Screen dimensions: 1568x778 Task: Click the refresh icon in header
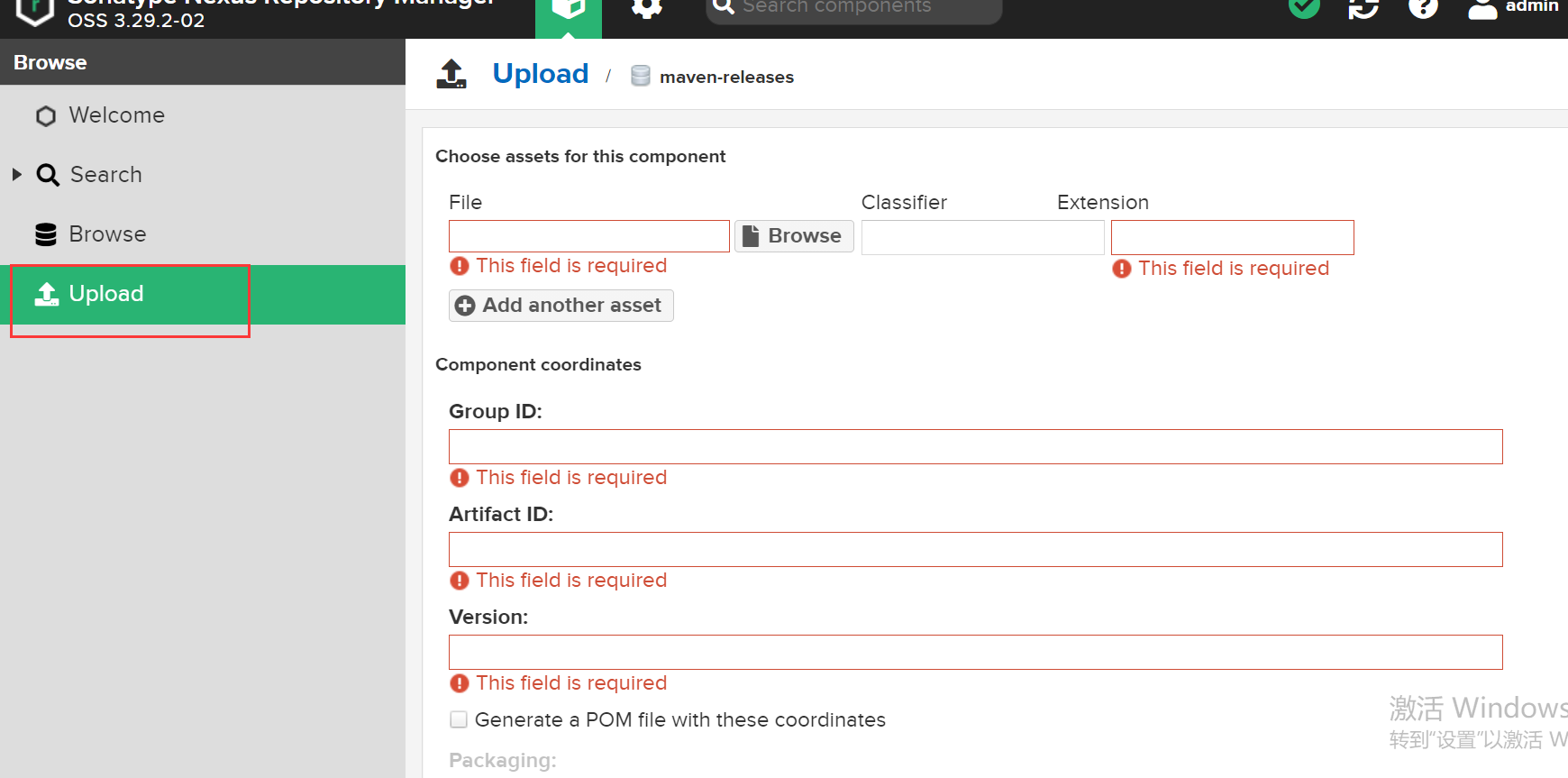tap(1363, 8)
